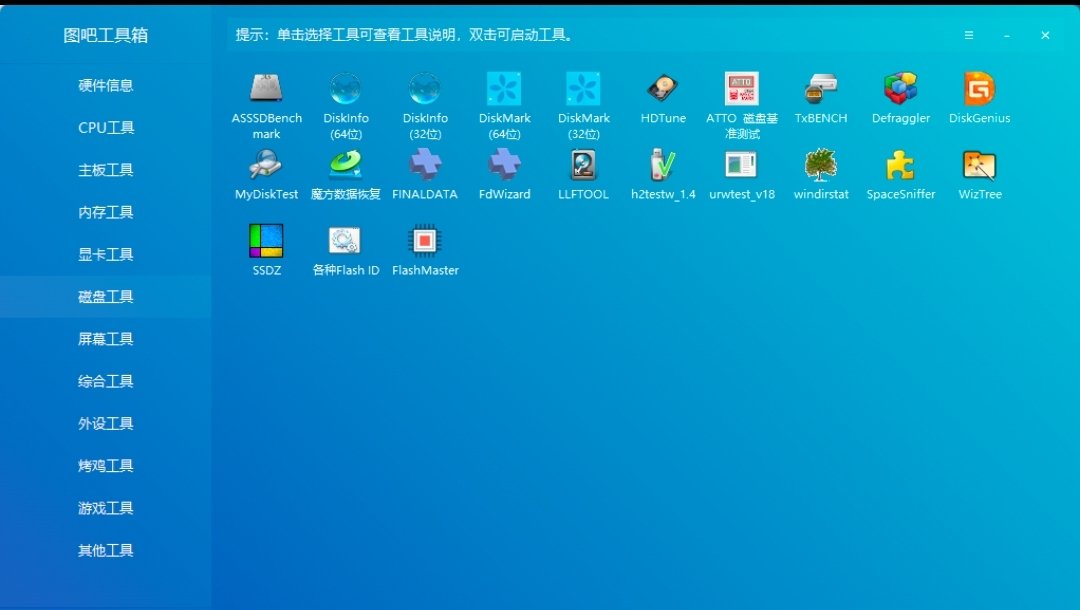Open the 烤鸡工具 category
Image resolution: width=1080 pixels, height=610 pixels.
(x=105, y=466)
